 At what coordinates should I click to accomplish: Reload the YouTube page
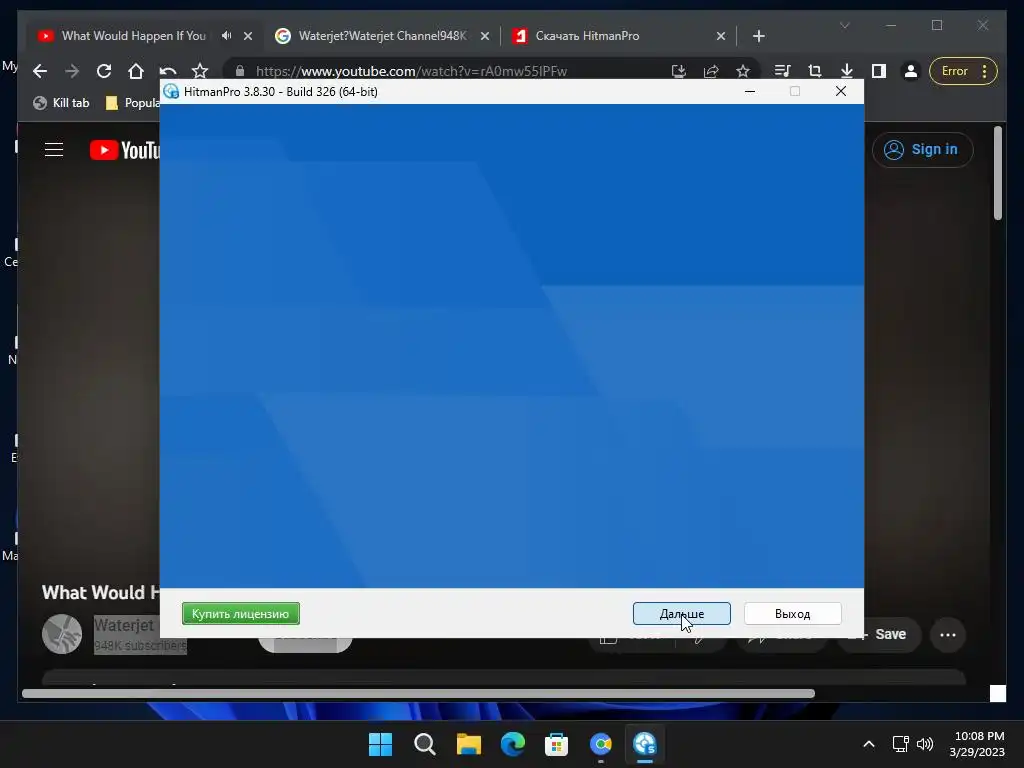(104, 71)
